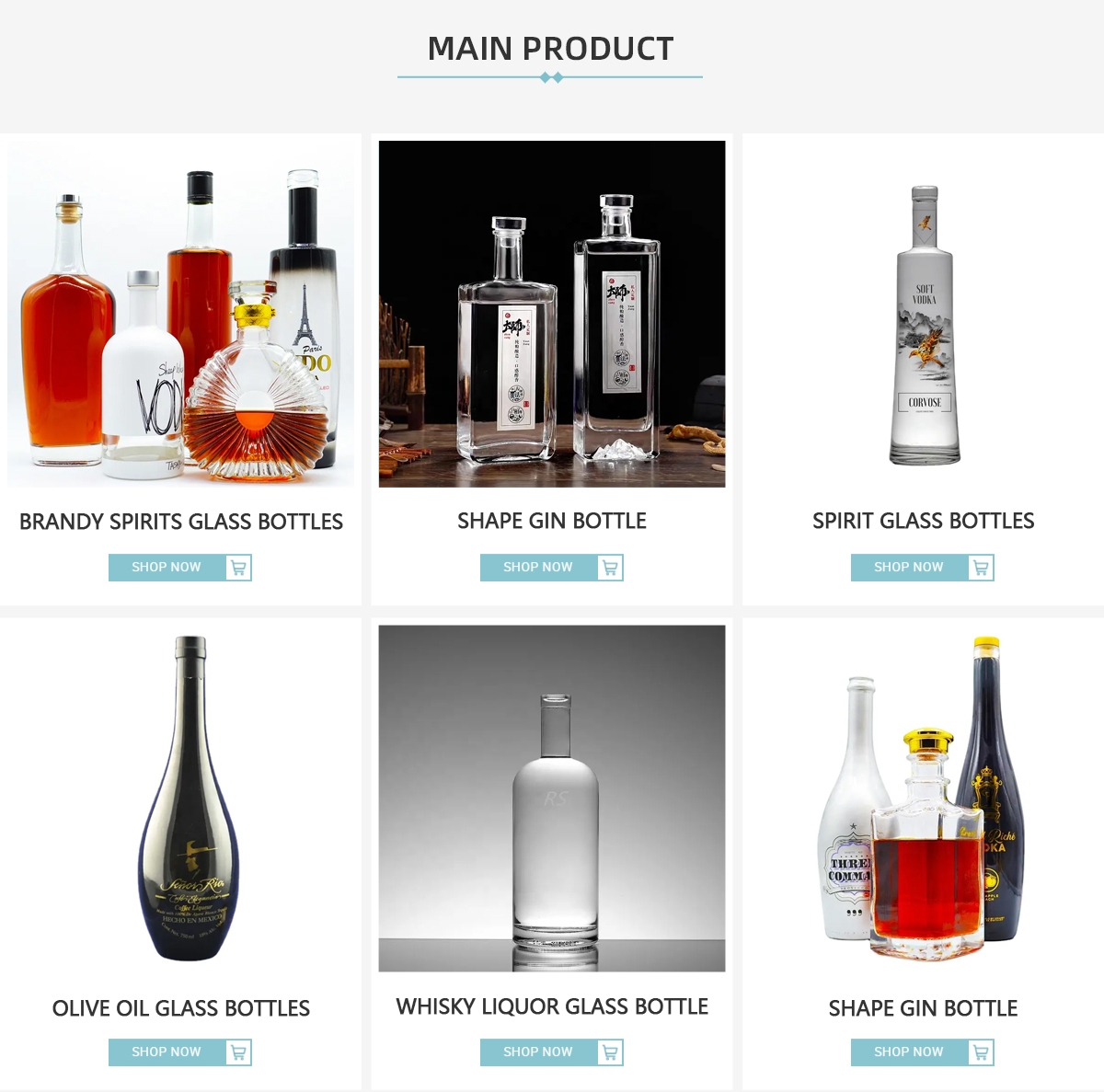
Task: Shop now for Brandy Spirits Glass Bottles
Action: 167,568
